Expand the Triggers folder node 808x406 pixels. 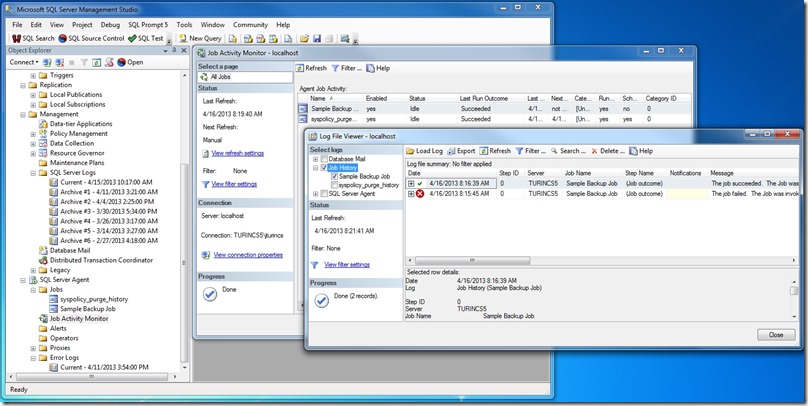[33, 75]
